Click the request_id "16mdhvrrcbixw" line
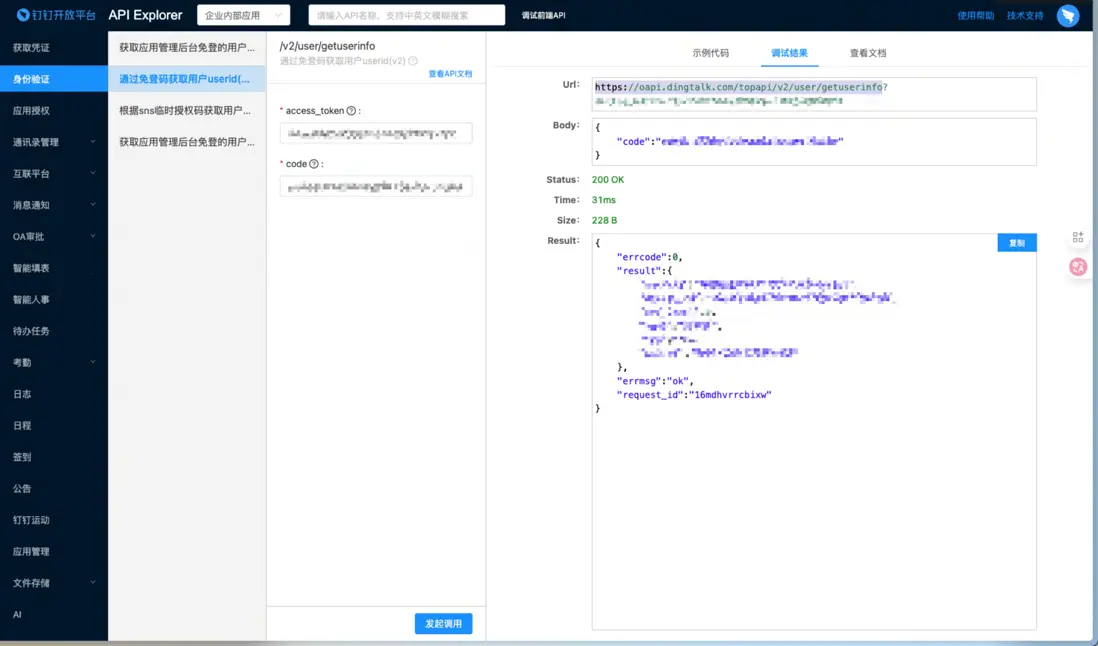Screen dimensions: 1098x646 tap(694, 395)
